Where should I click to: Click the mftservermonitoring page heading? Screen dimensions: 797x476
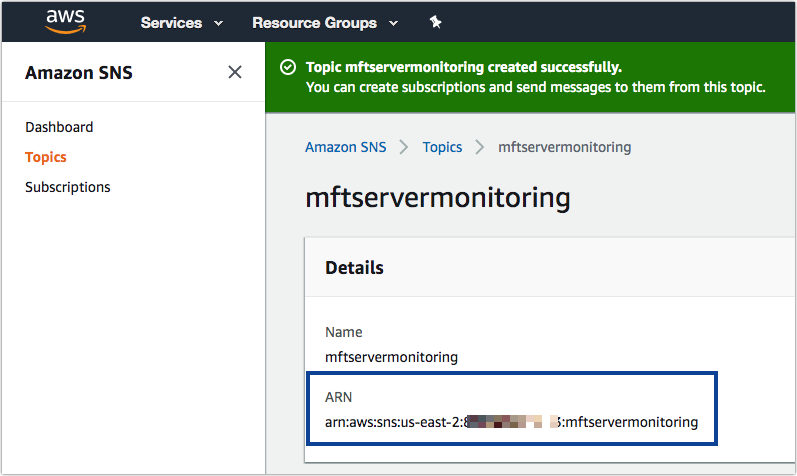[x=437, y=197]
